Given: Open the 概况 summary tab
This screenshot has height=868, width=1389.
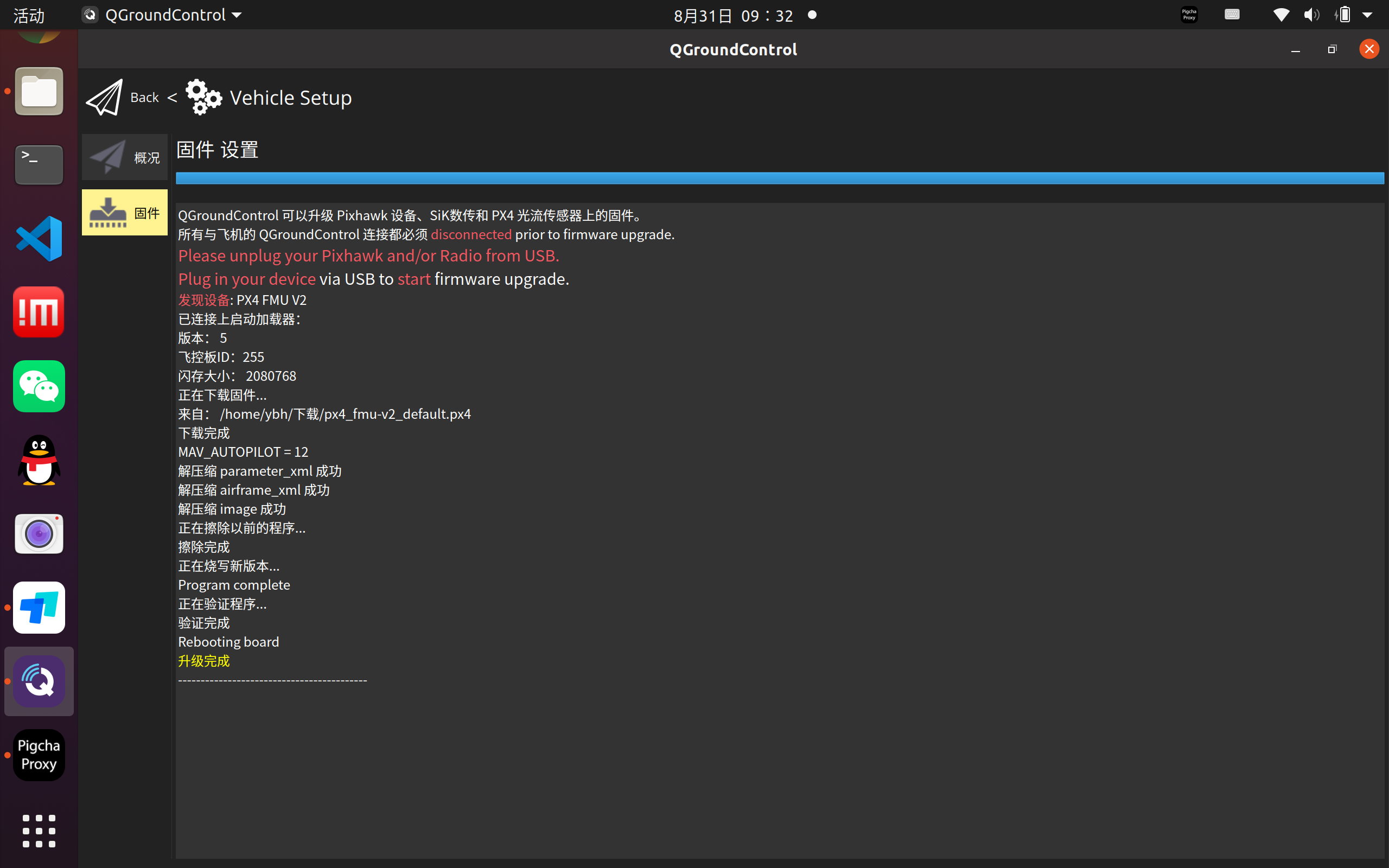Looking at the screenshot, I should [125, 157].
